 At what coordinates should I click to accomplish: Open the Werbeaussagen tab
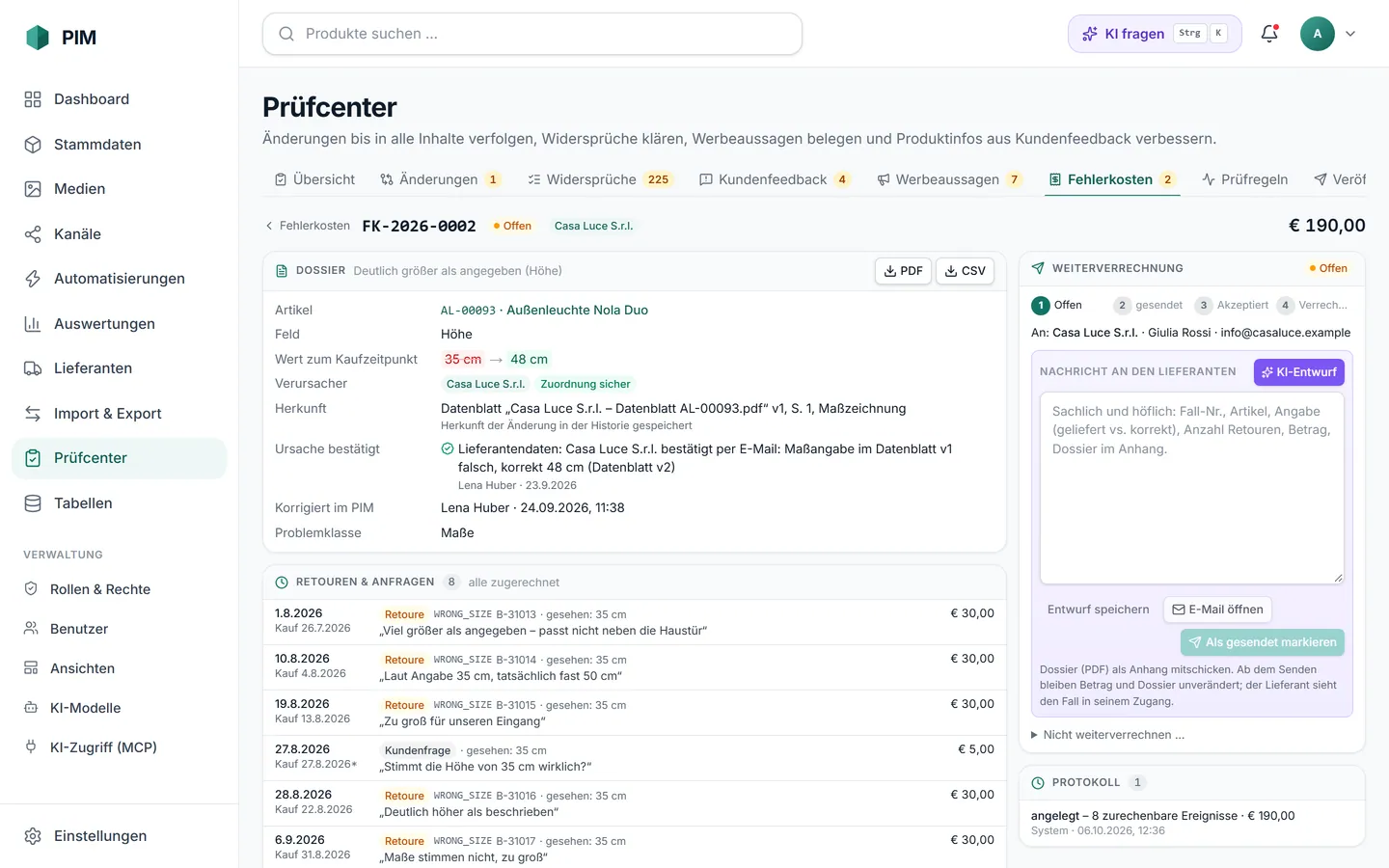pyautogui.click(x=949, y=179)
